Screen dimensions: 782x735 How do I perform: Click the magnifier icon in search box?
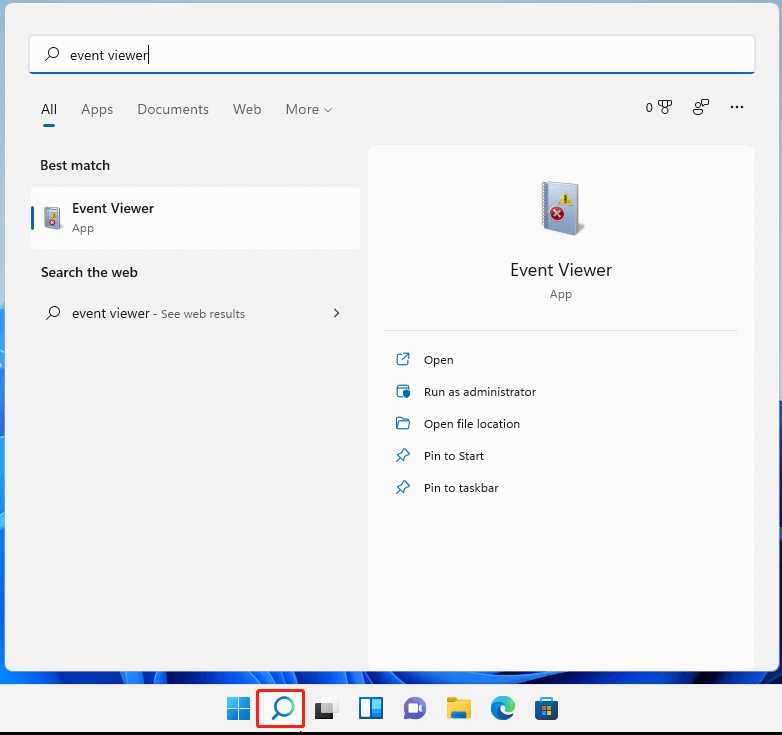pos(52,54)
